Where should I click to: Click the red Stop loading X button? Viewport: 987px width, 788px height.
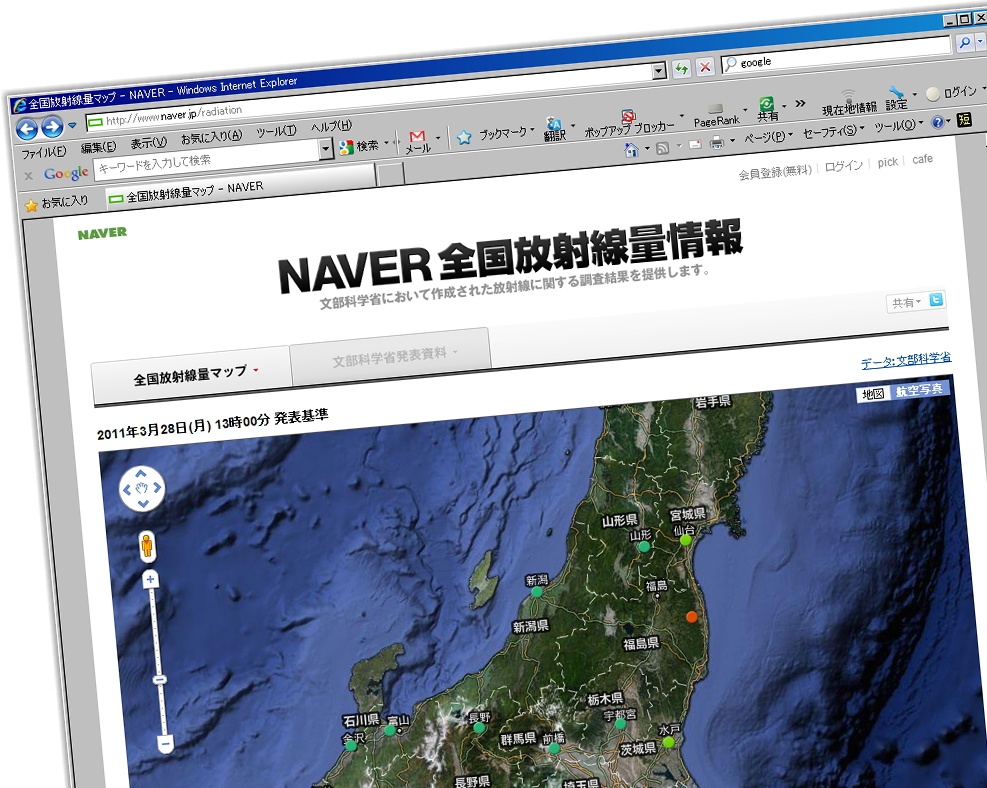coord(705,67)
